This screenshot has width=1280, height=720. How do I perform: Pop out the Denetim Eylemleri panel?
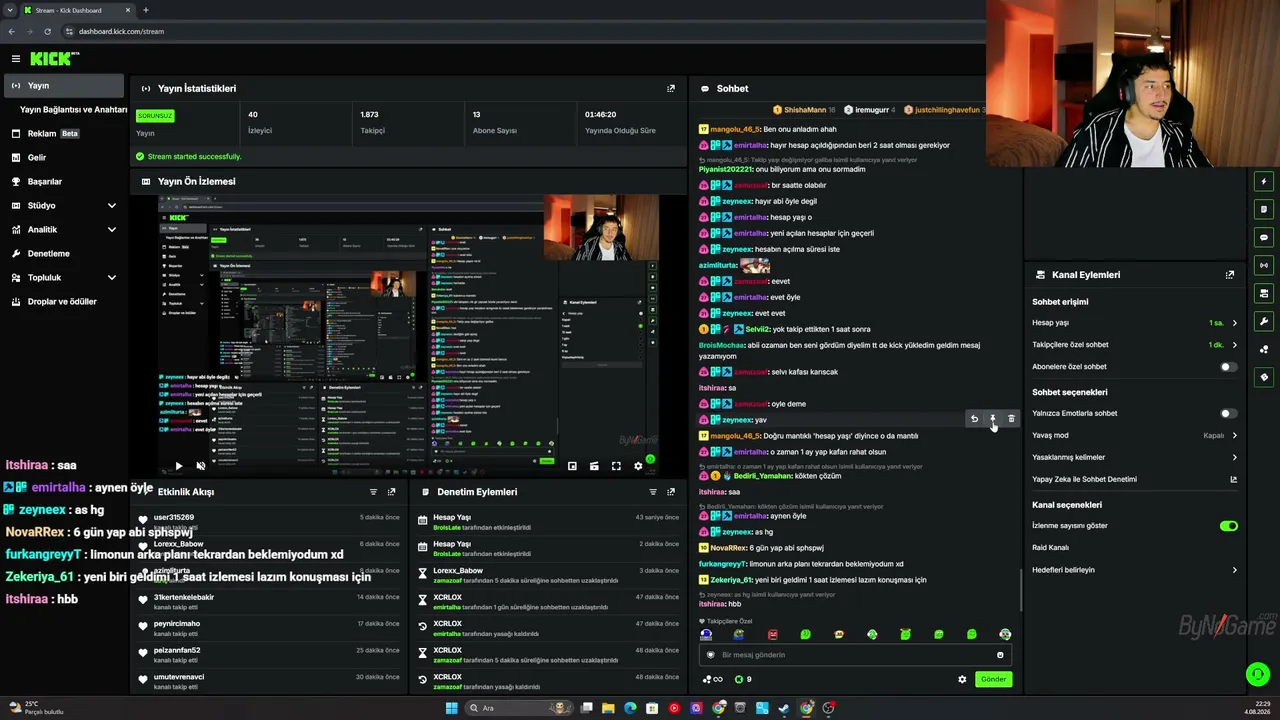671,492
